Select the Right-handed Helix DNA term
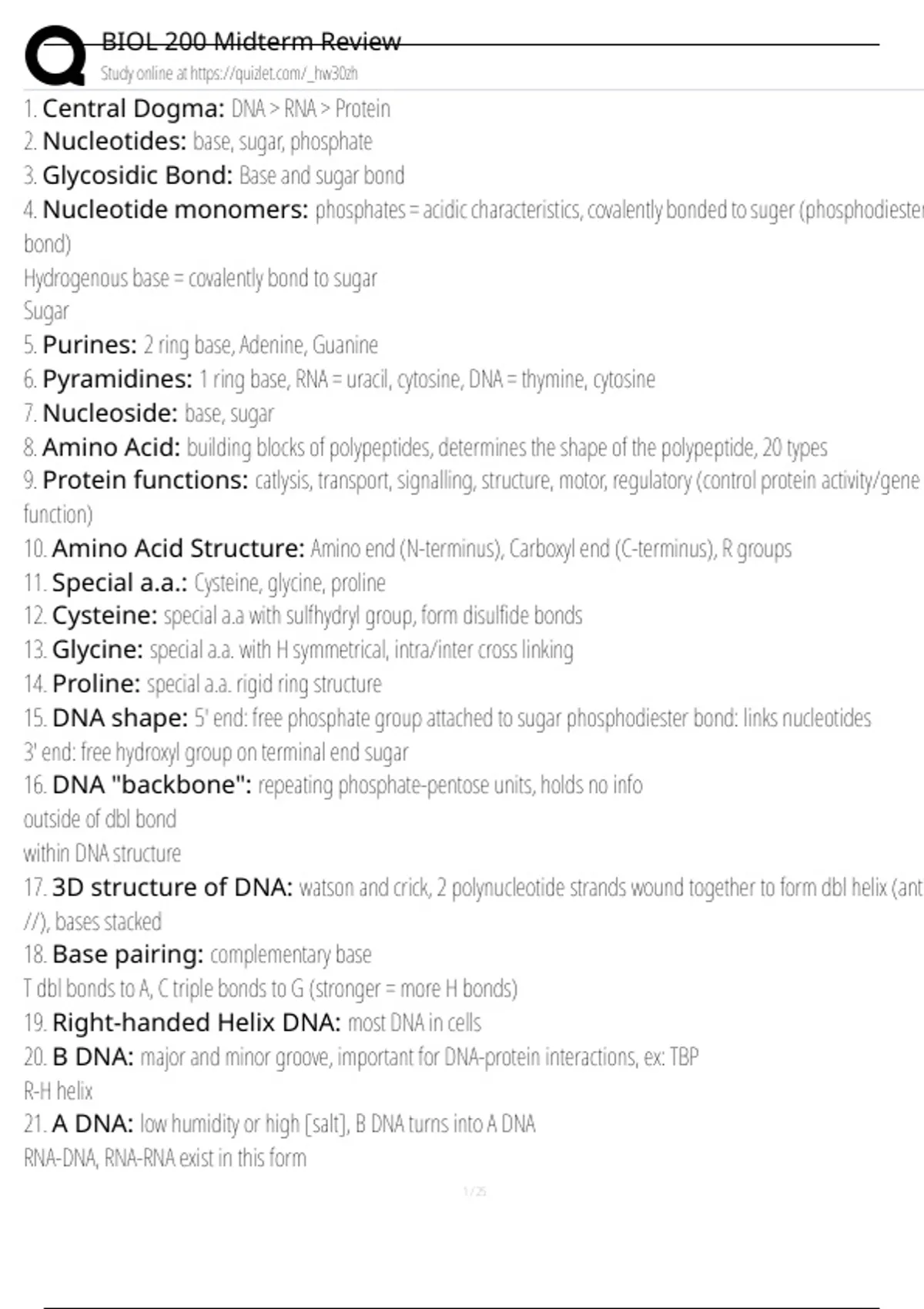Viewport: 924px width, 1309px height. pyautogui.click(x=196, y=1023)
